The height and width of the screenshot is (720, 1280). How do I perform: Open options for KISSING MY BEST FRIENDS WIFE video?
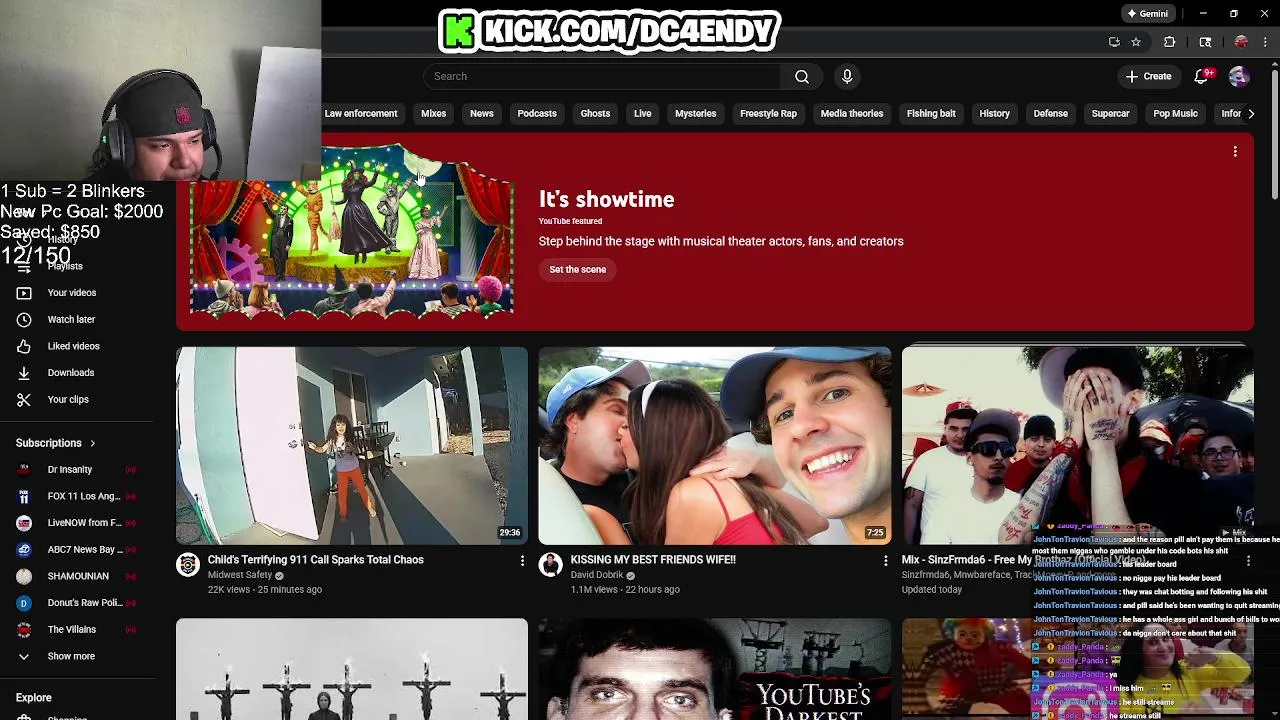point(885,561)
